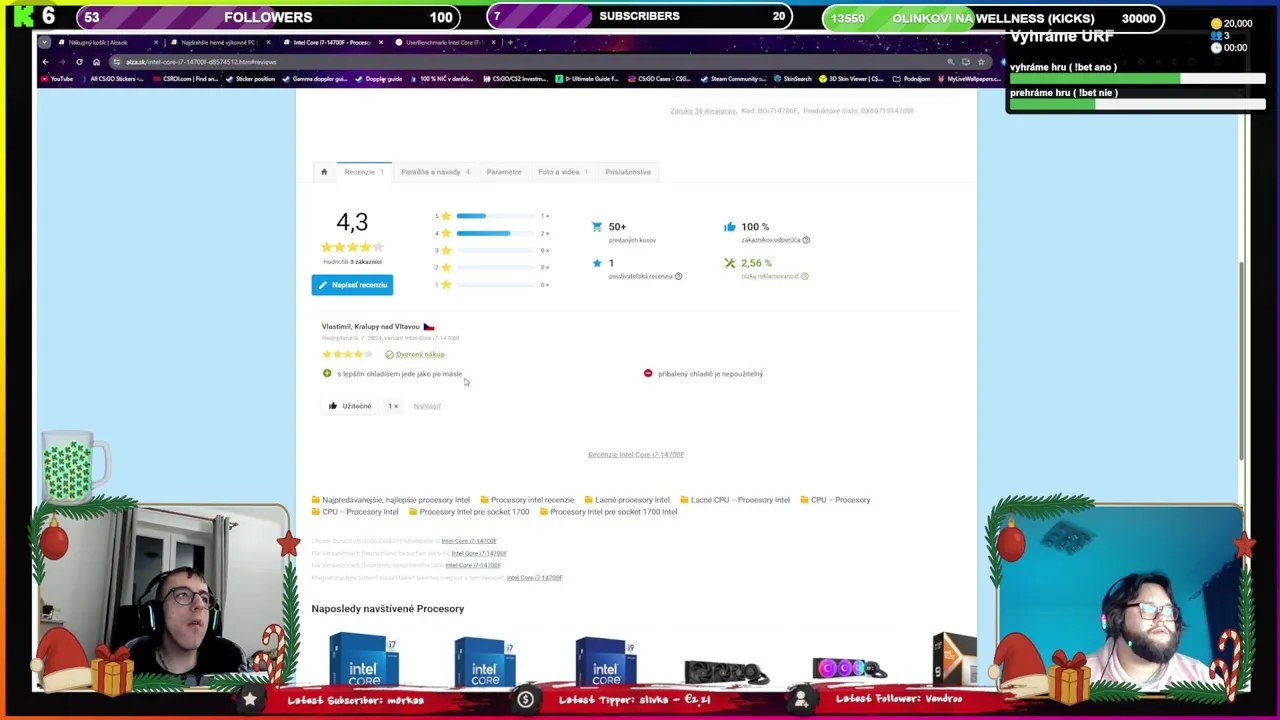Open category Procesory Intel pre socket 1700 Intel
This screenshot has width=1280, height=720.
click(x=613, y=512)
